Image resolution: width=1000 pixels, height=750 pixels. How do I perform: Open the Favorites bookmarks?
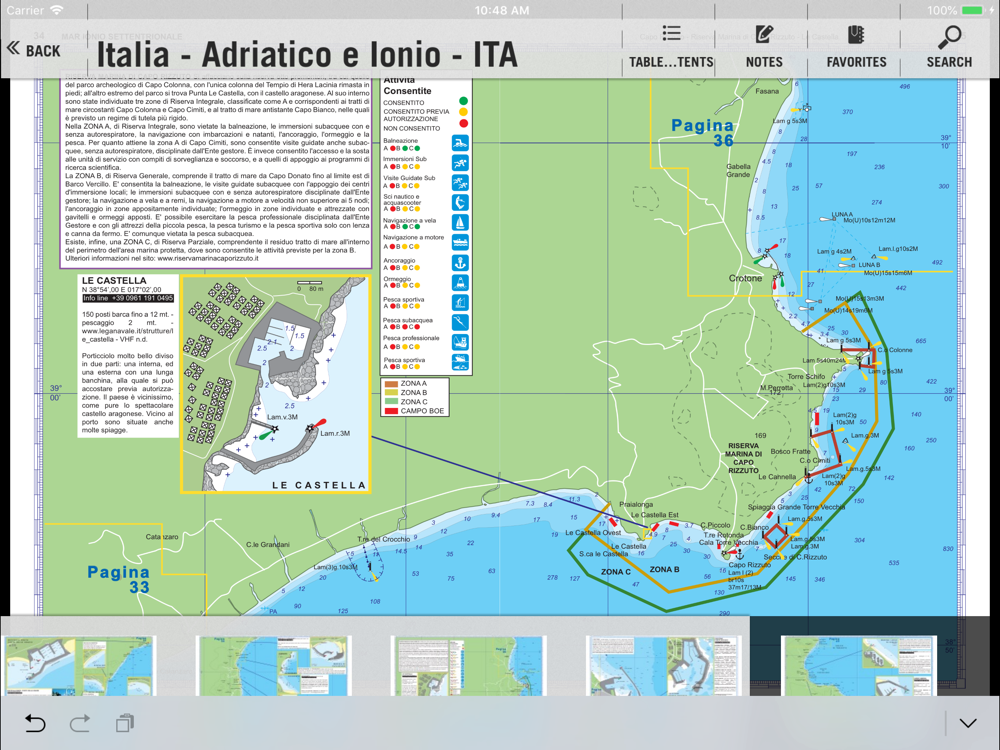click(x=856, y=47)
